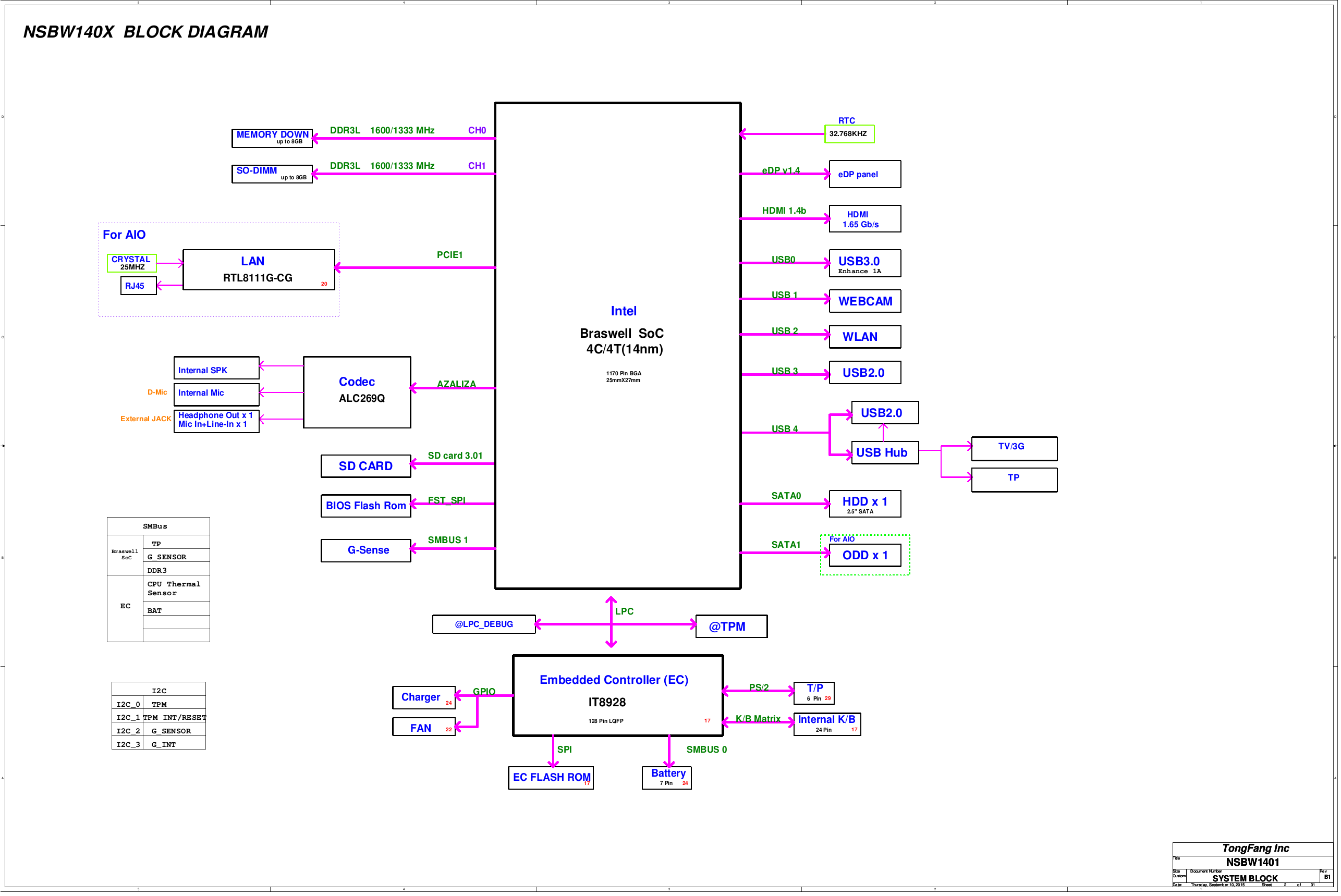Viewport: 1341px width, 896px height.
Task: Click the RJ45 box
Action: (x=138, y=286)
